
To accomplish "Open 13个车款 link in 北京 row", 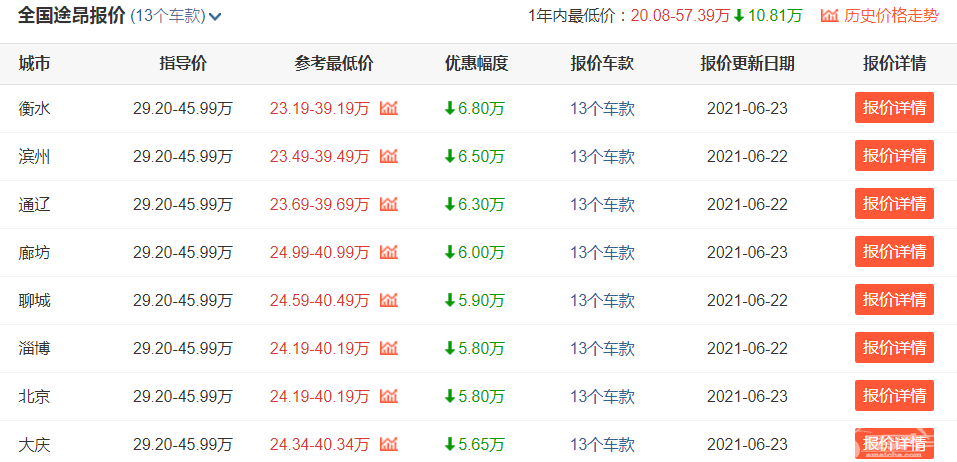I will click(602, 397).
